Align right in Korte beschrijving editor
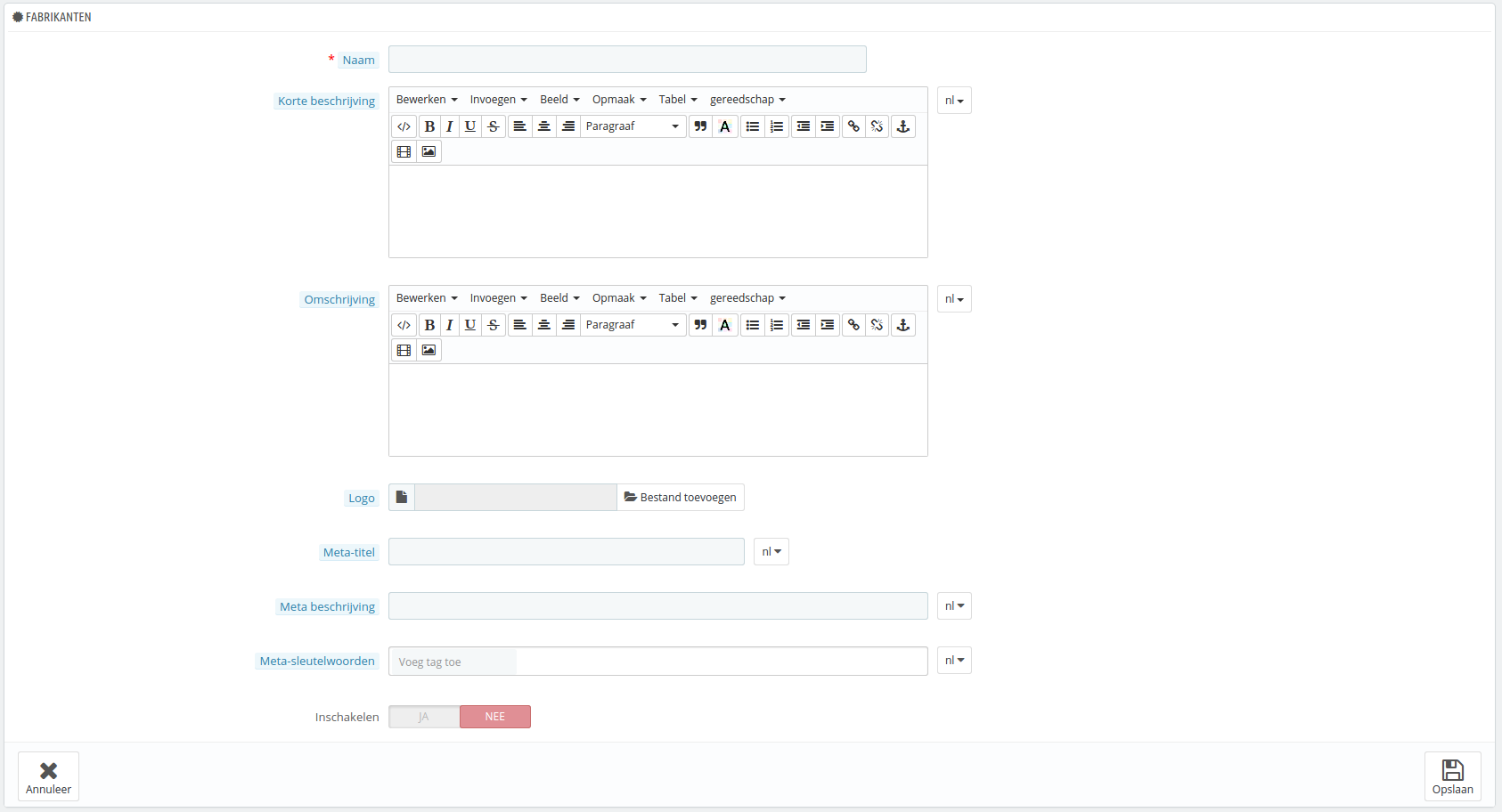The image size is (1502, 812). (568, 126)
